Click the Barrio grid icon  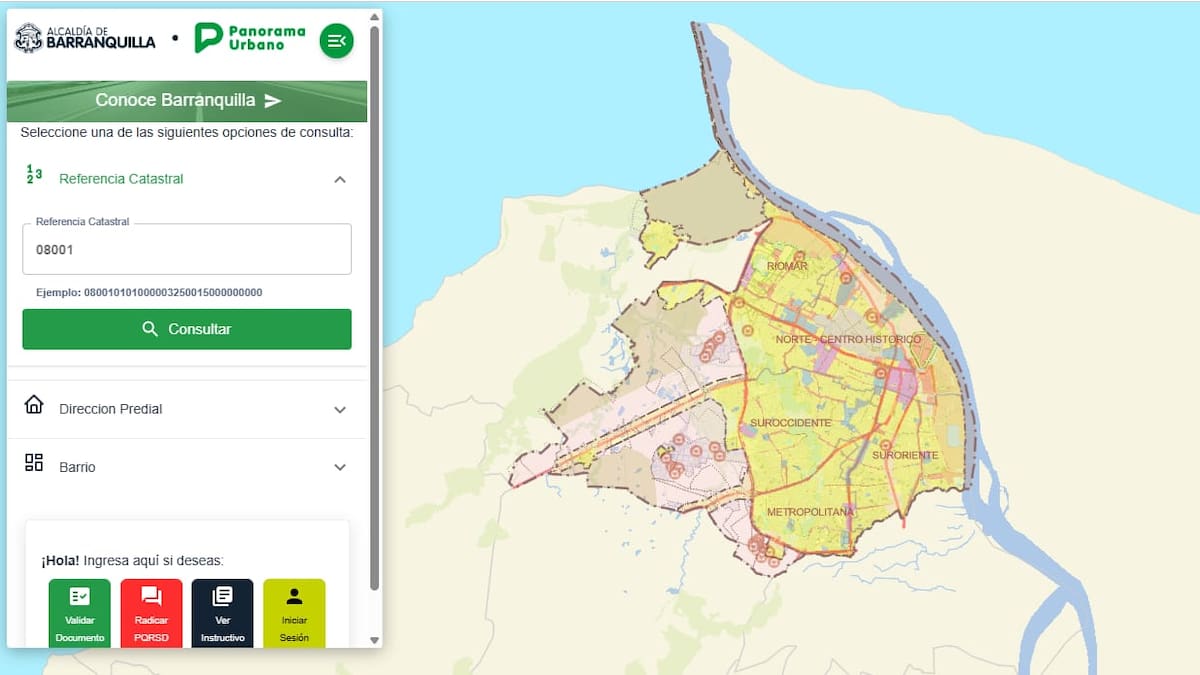click(x=34, y=462)
